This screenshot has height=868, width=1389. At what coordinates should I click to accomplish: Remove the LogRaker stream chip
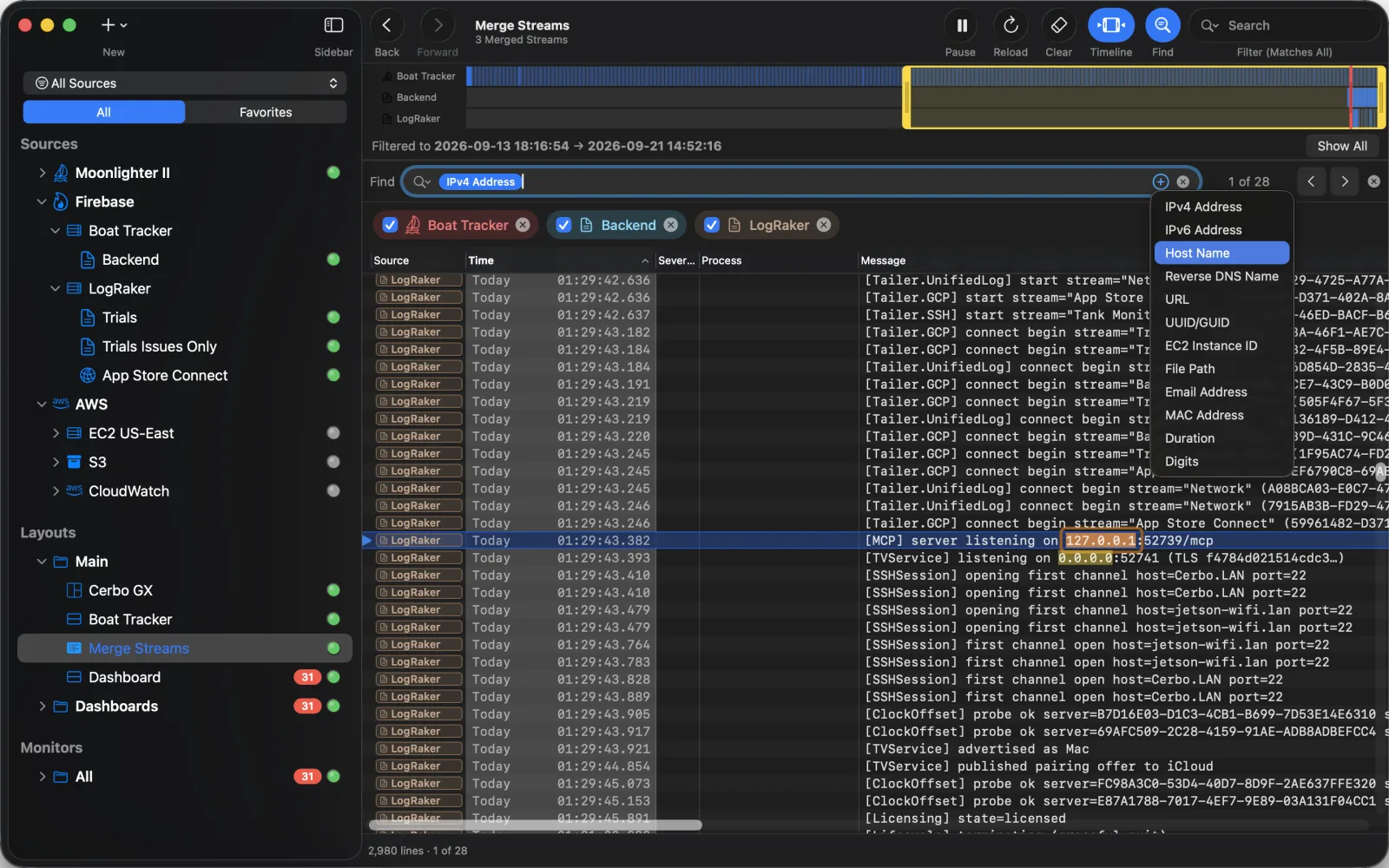click(x=824, y=225)
